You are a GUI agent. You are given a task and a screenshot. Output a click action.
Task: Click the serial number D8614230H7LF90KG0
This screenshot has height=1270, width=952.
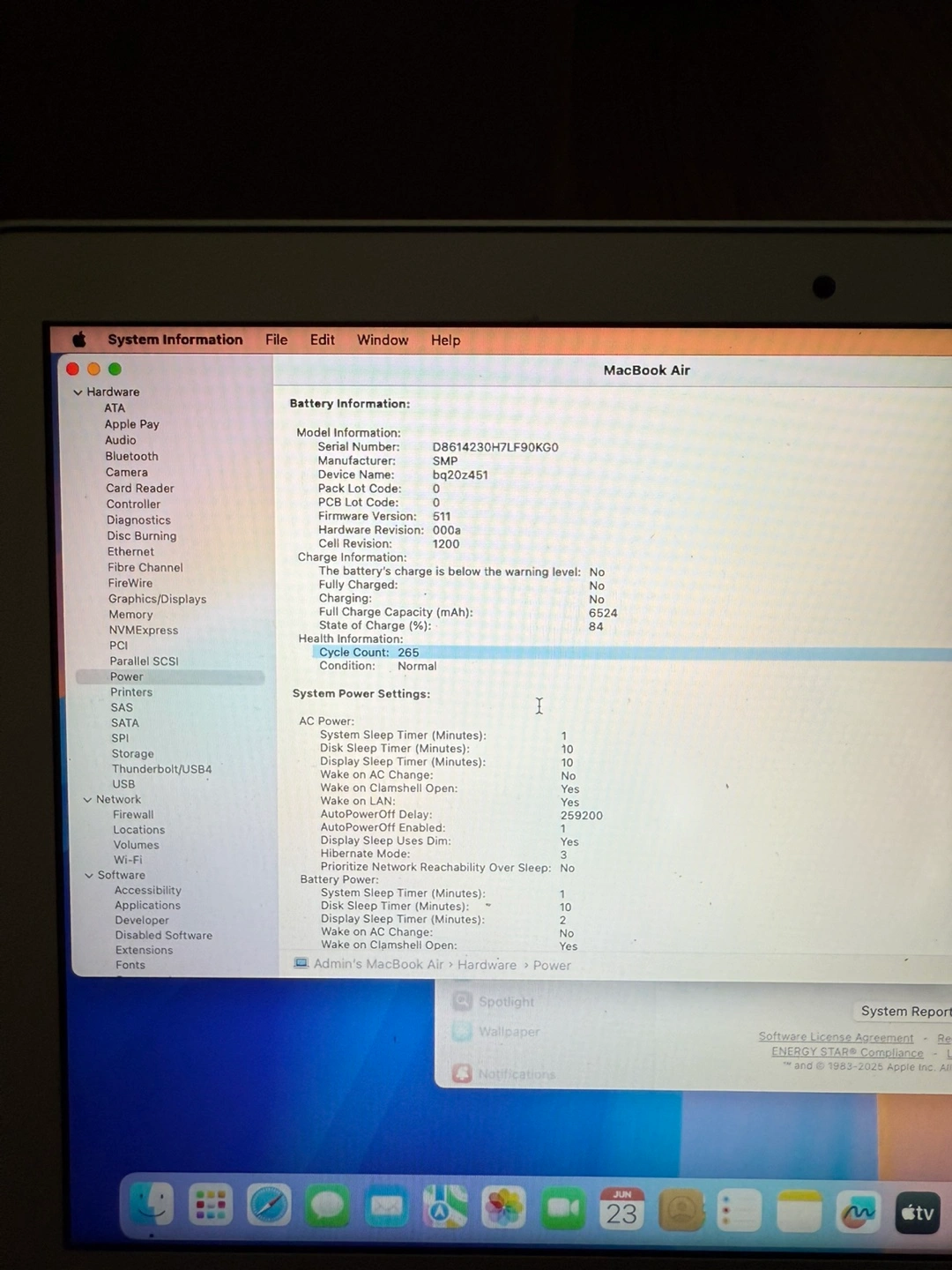[x=495, y=447]
